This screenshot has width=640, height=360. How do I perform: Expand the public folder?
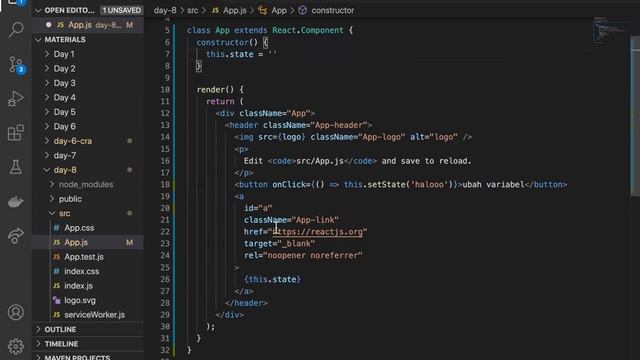52,199
